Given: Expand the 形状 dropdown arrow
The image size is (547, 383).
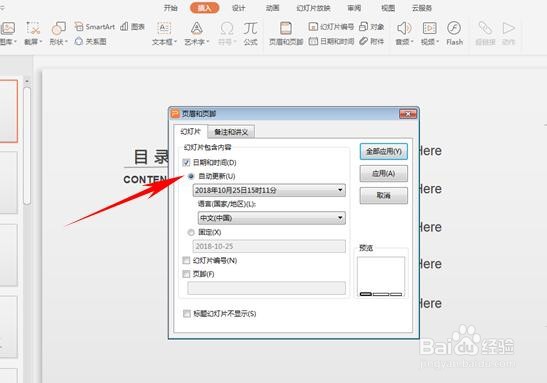Looking at the screenshot, I should 66,42.
